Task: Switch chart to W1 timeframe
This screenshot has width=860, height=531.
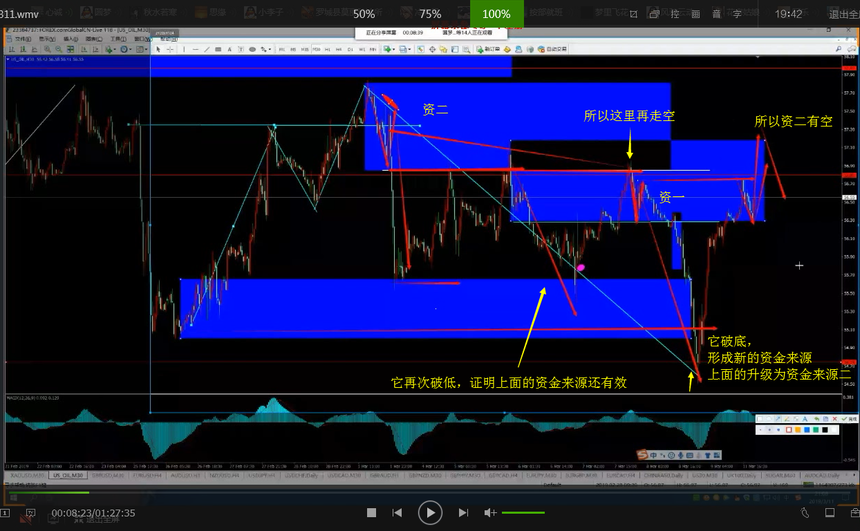Action: click(x=362, y=49)
